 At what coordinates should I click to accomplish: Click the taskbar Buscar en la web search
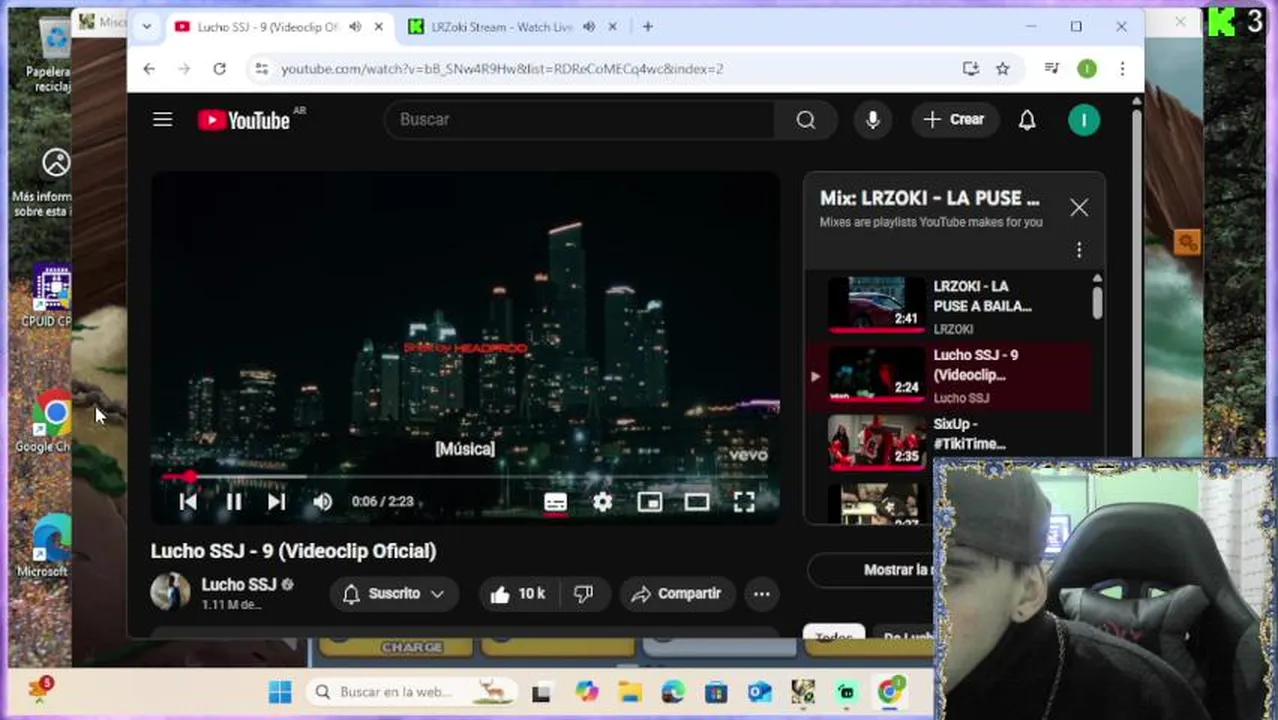pyautogui.click(x=410, y=692)
